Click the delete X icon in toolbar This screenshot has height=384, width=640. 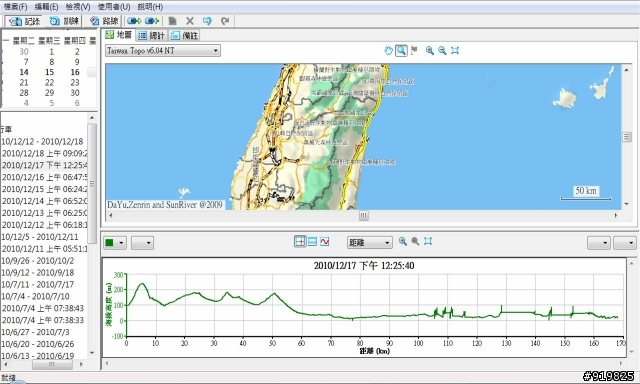click(190, 21)
